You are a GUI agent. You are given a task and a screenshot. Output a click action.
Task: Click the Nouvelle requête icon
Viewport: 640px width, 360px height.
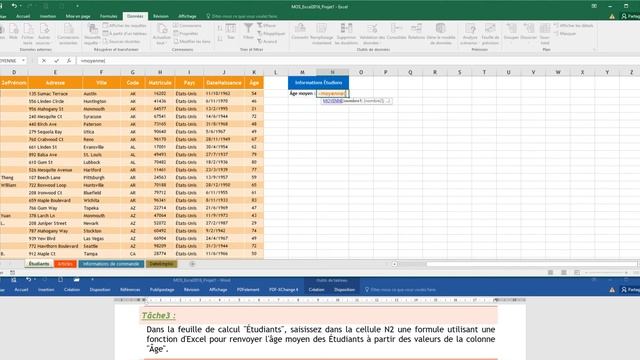click(x=92, y=29)
